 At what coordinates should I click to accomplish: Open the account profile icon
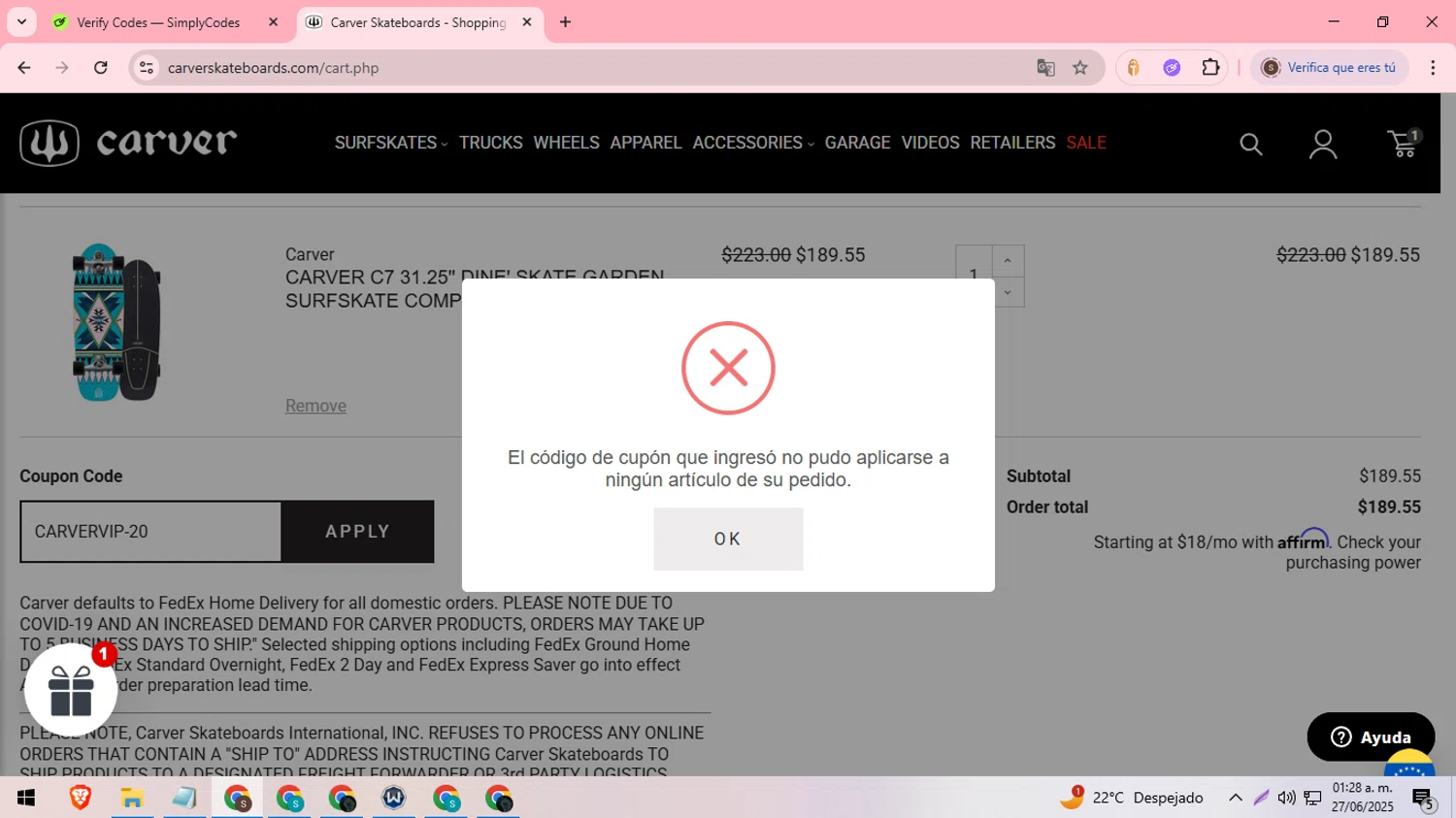coord(1323,145)
